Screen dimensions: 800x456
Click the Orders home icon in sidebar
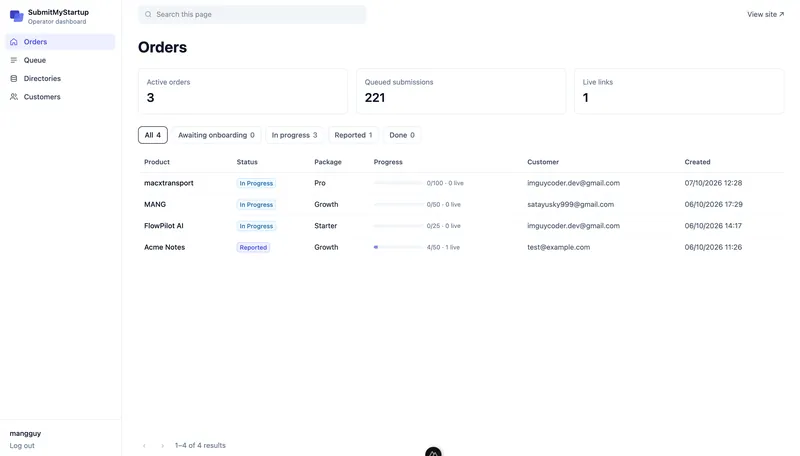click(x=14, y=42)
